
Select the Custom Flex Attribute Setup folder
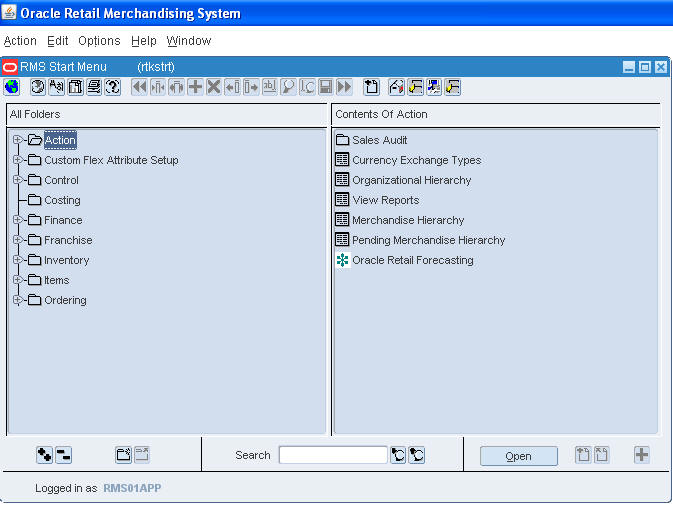tap(111, 160)
